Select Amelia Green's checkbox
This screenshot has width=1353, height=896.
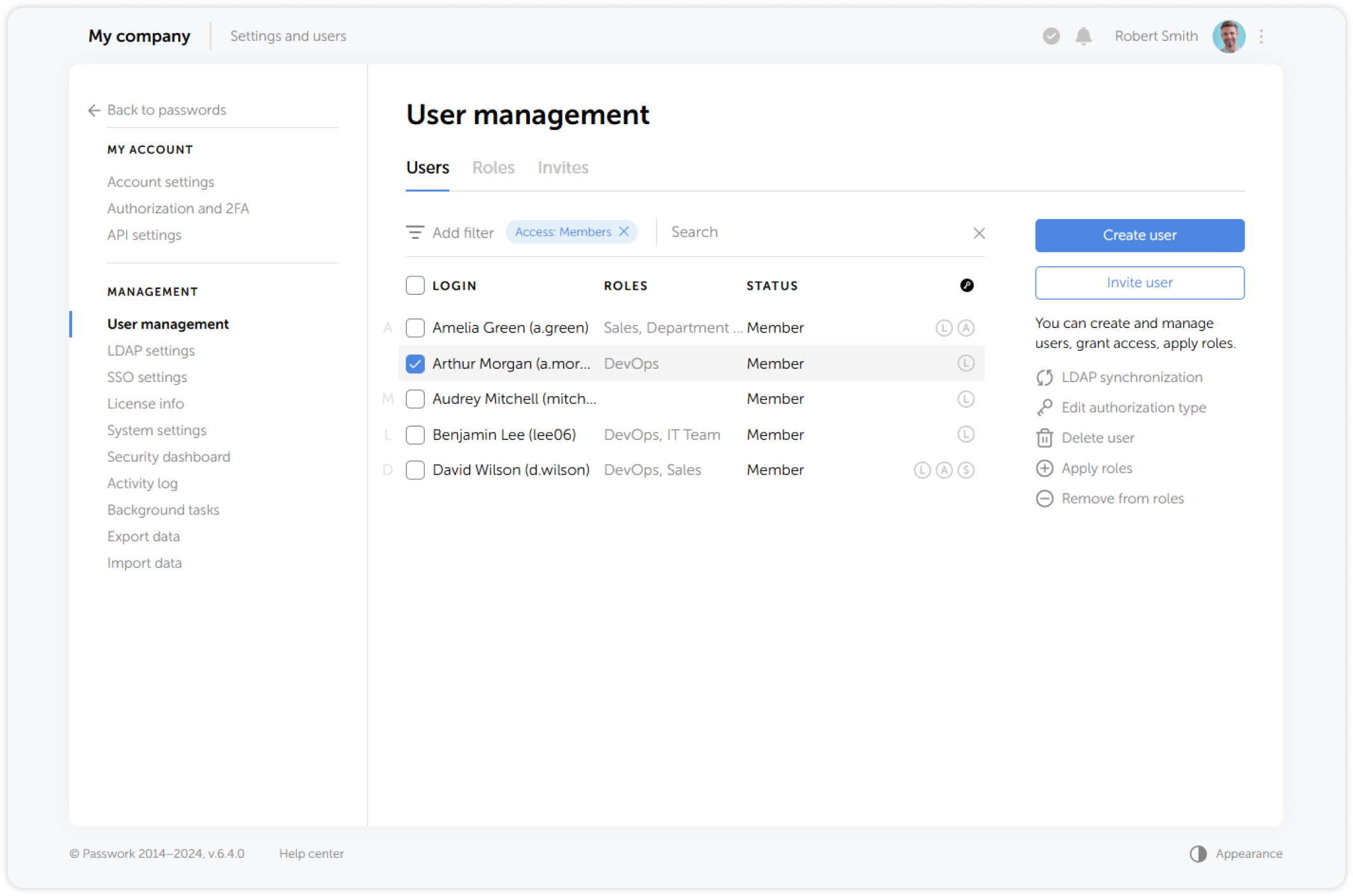click(x=415, y=327)
